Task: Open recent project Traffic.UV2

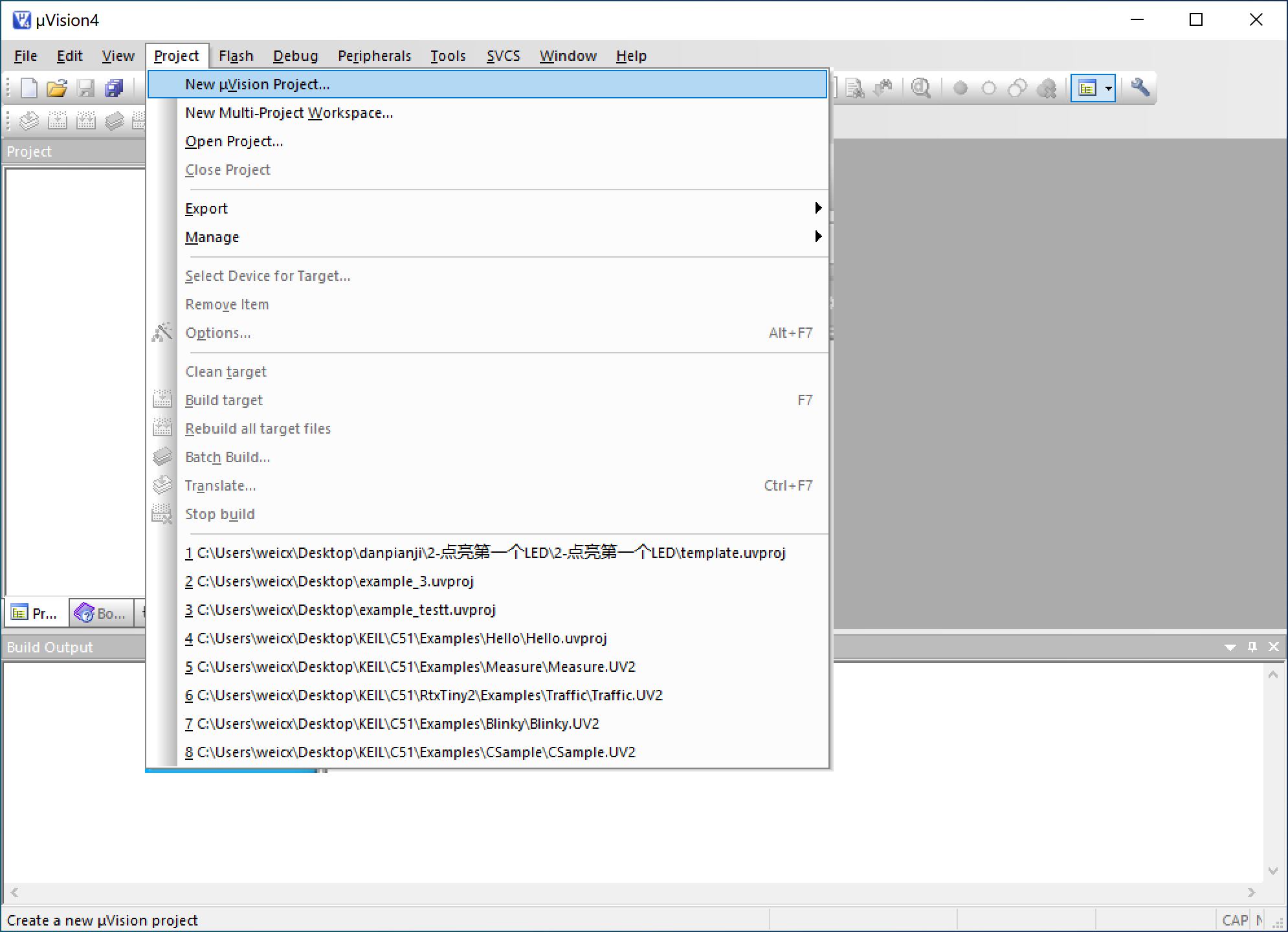Action: coord(488,695)
